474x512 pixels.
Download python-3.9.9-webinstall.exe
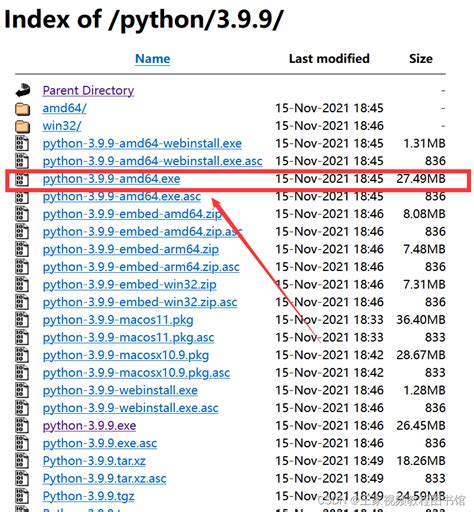click(x=120, y=390)
